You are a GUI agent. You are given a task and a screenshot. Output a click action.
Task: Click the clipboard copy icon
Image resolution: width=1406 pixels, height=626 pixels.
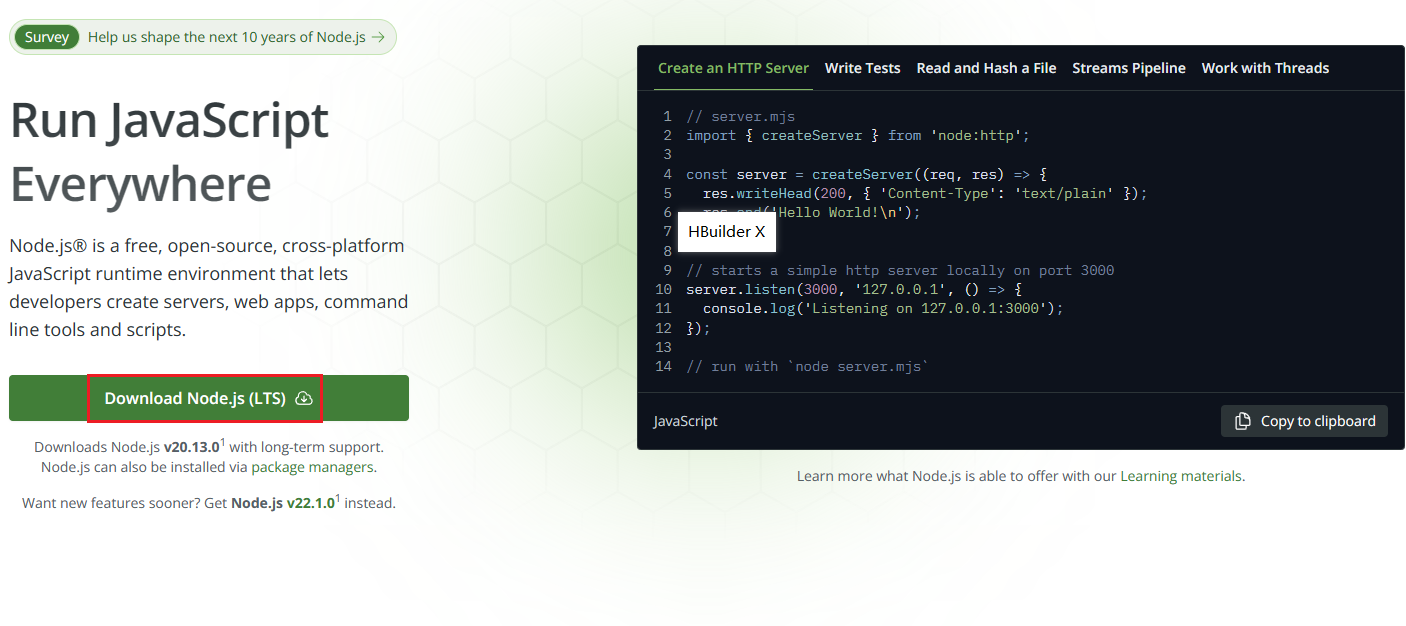click(1242, 421)
